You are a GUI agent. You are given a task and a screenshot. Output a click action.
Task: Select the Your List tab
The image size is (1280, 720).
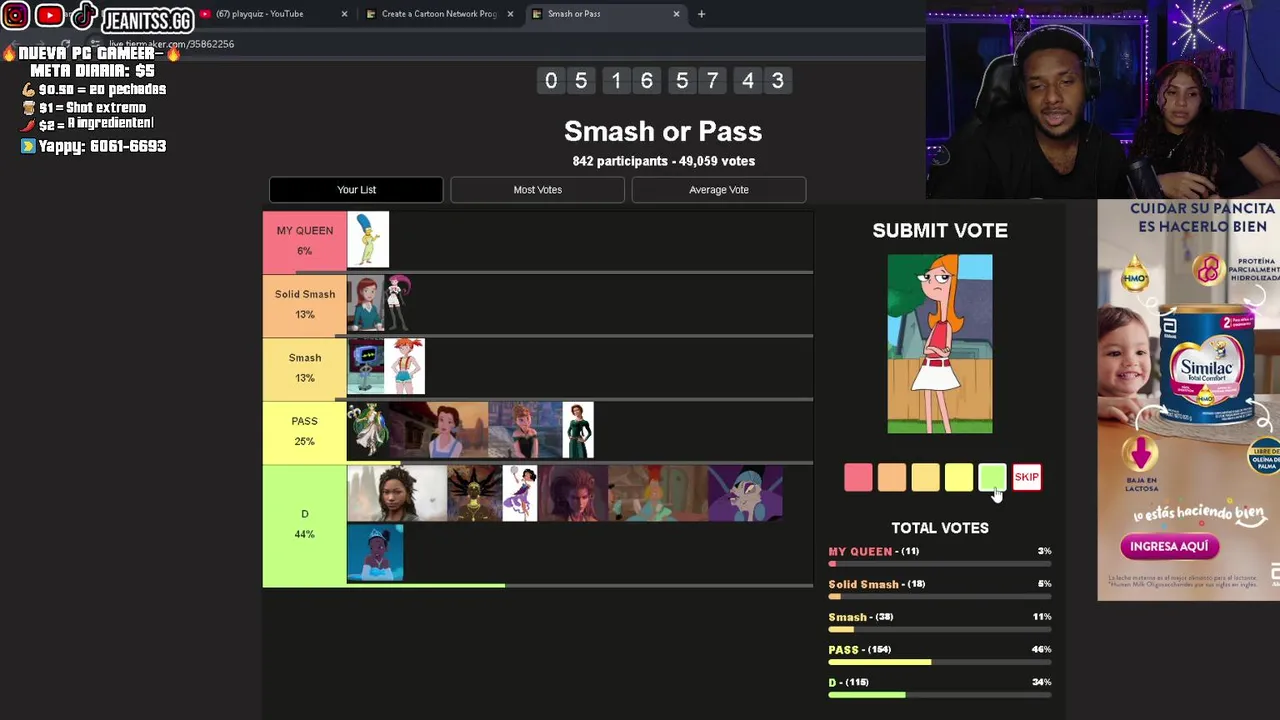356,190
